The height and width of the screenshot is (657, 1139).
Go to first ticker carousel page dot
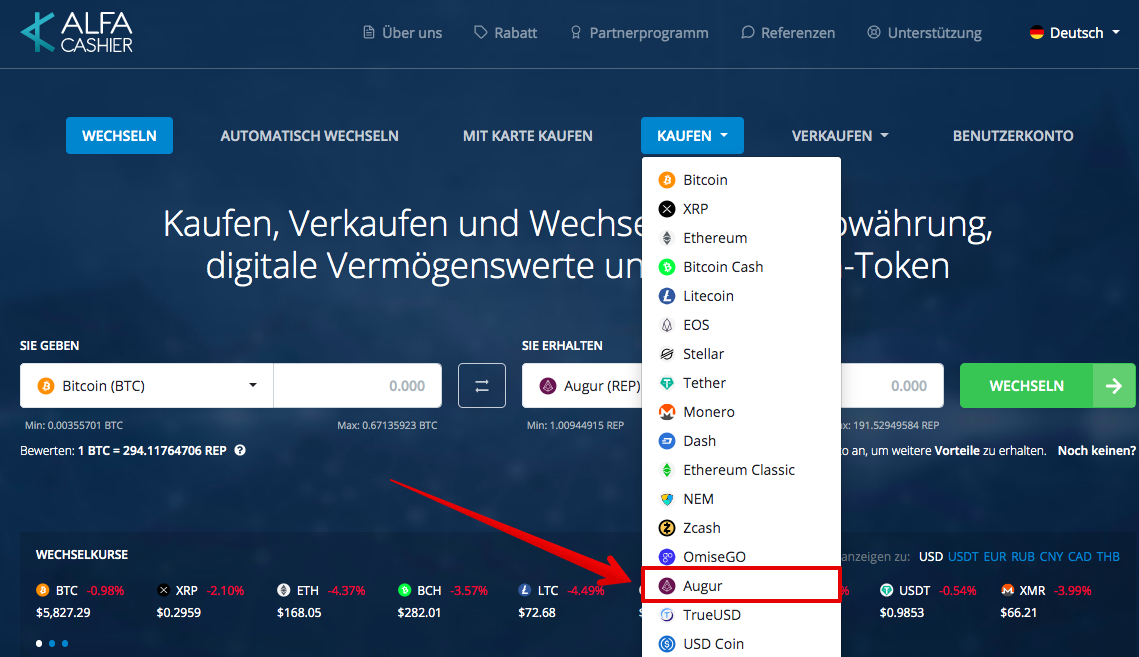pyautogui.click(x=38, y=643)
